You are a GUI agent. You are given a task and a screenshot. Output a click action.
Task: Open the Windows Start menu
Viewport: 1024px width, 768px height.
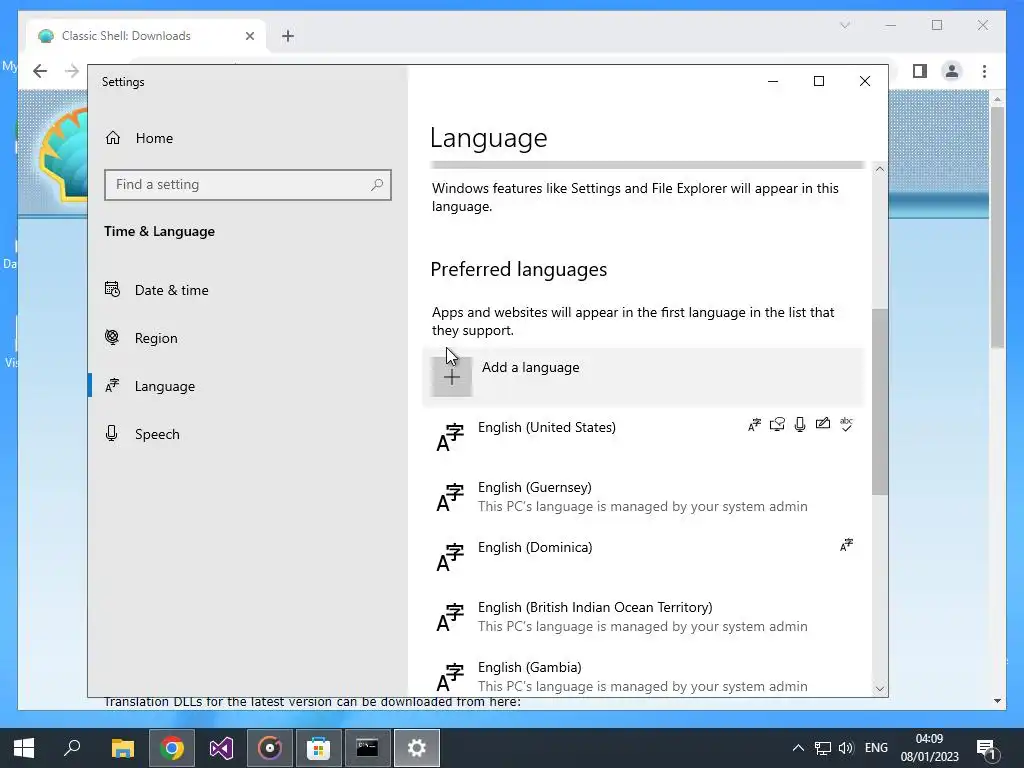(x=24, y=748)
